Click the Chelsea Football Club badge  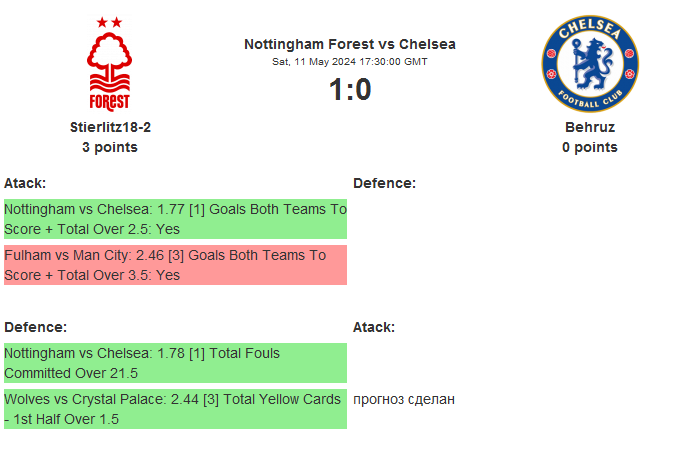pos(590,64)
